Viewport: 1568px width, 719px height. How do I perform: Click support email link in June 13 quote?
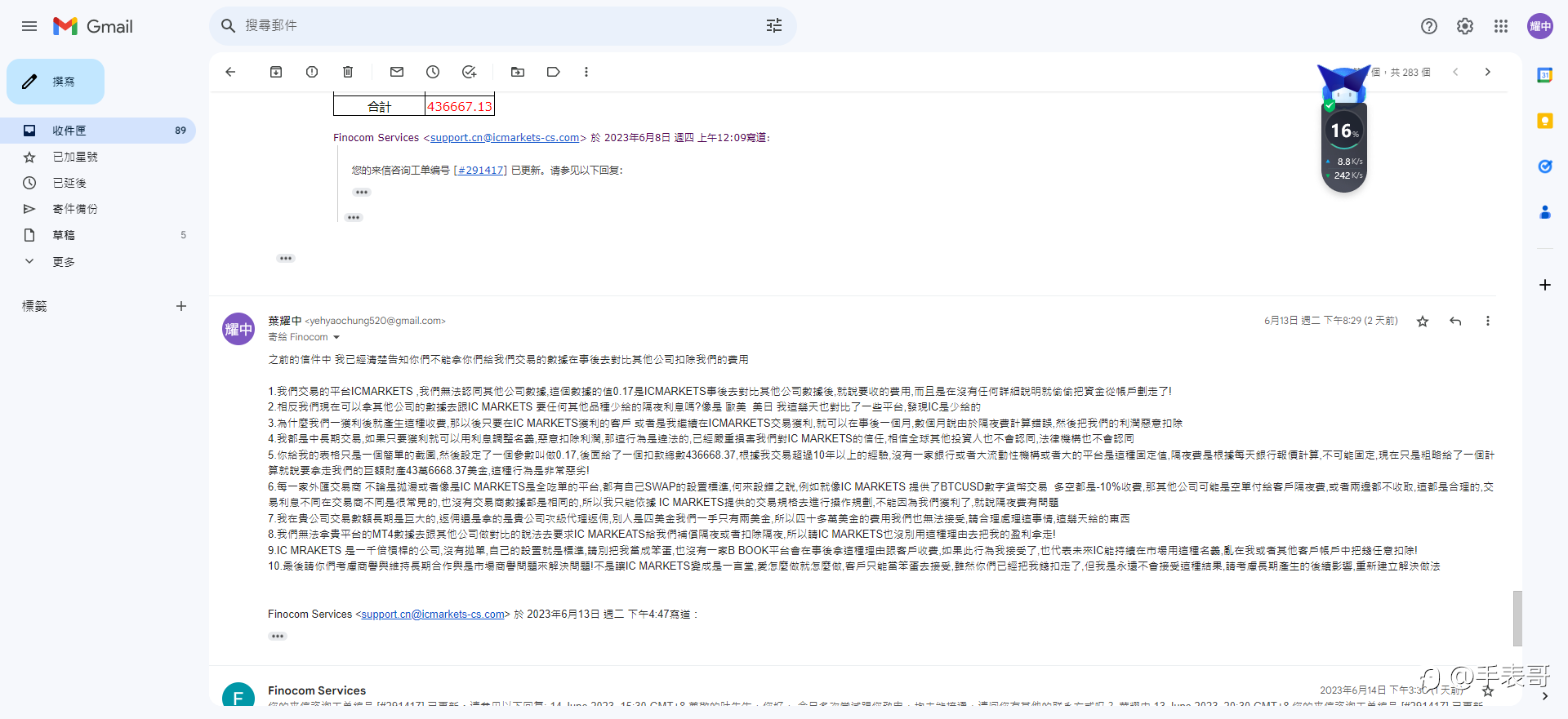(433, 615)
